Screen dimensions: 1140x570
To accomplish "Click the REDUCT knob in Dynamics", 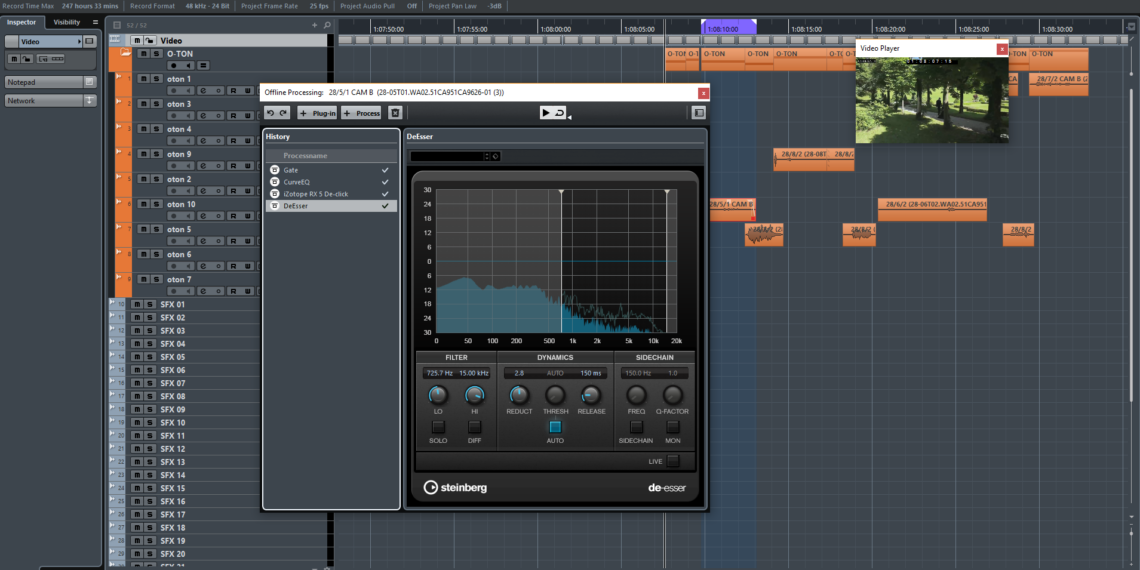I will click(x=519, y=395).
